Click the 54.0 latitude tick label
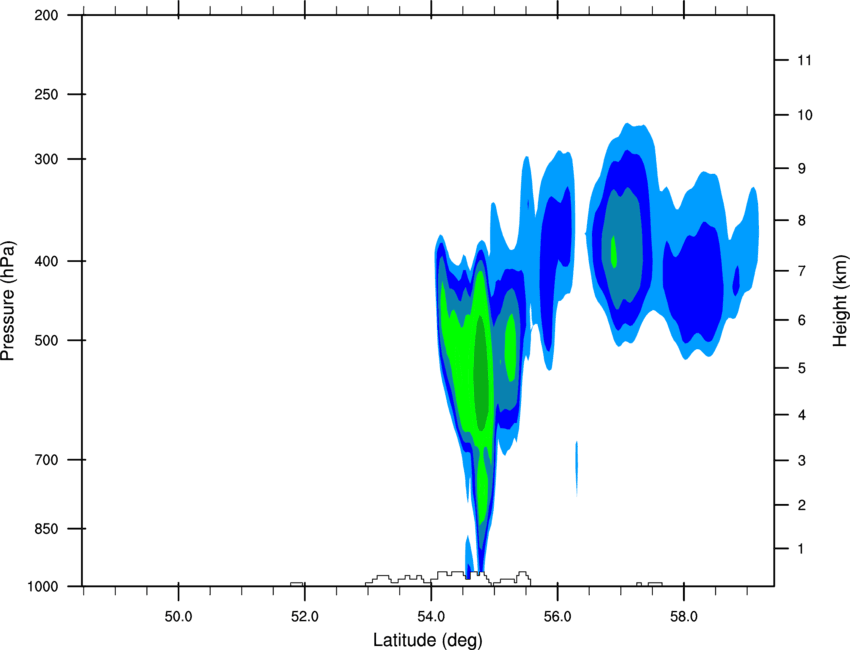Image resolution: width=850 pixels, height=650 pixels. point(432,617)
